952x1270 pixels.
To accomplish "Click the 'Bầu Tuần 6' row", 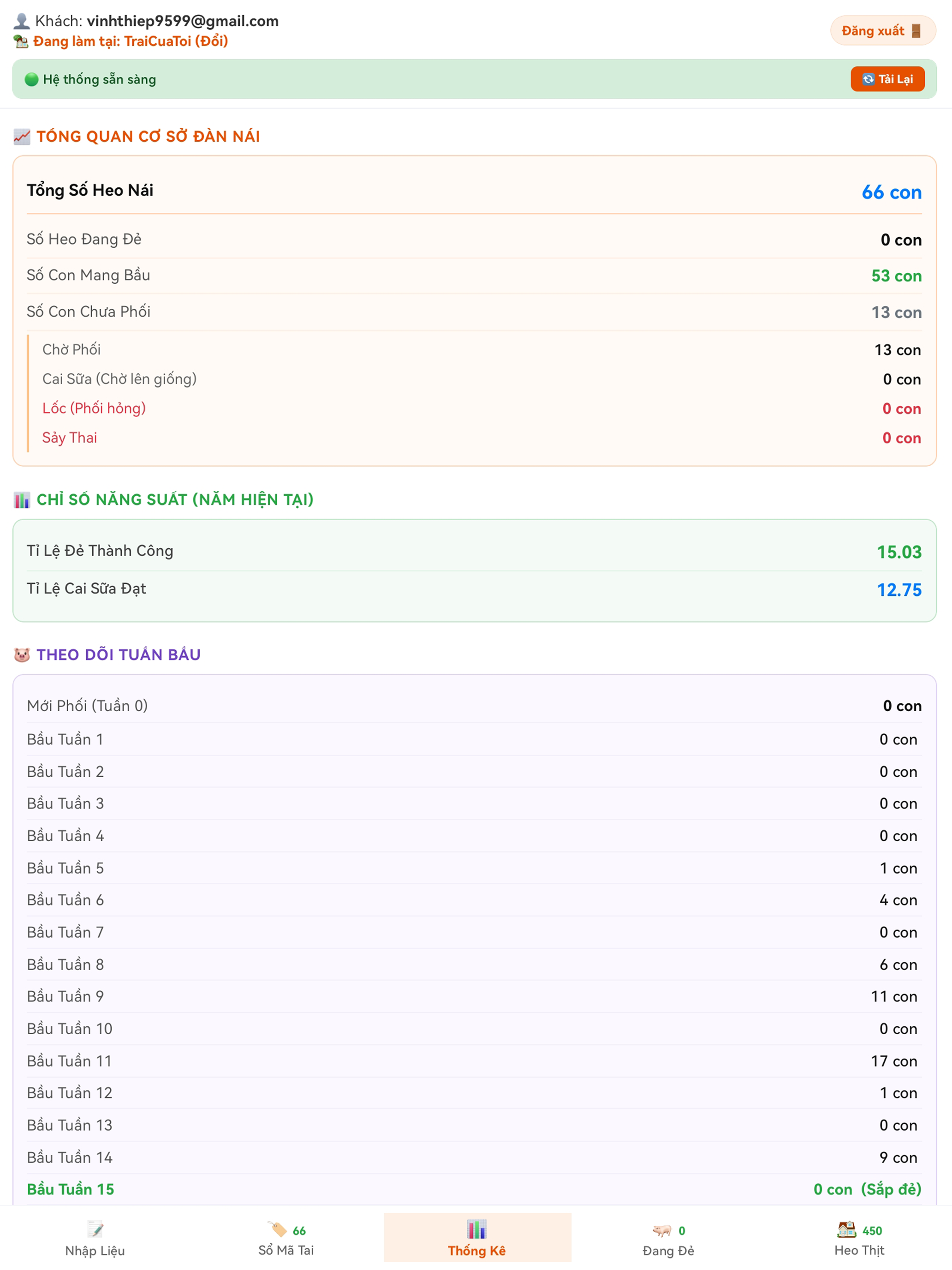I will click(x=475, y=900).
